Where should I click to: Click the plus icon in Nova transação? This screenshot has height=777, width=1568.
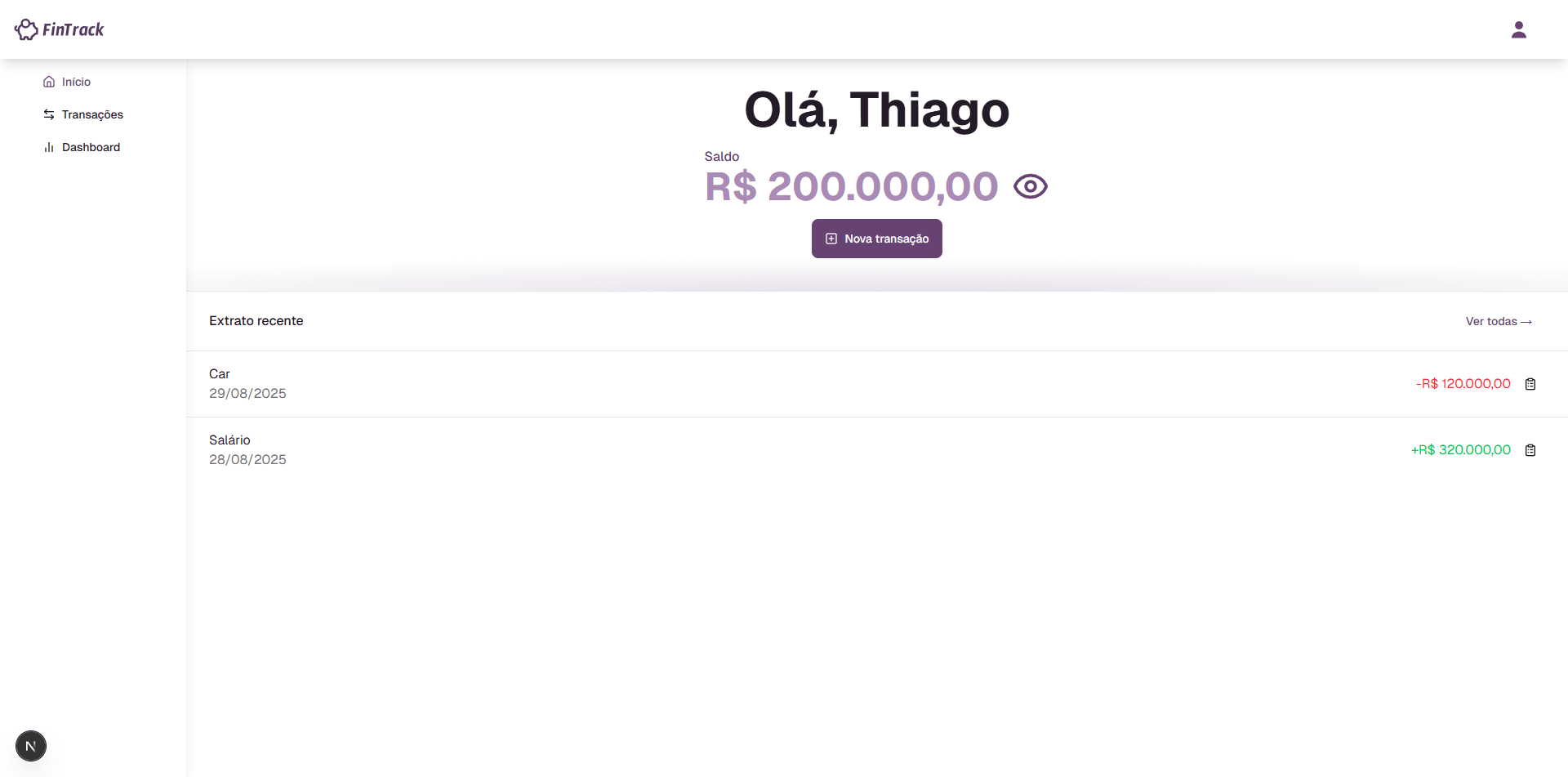coord(831,239)
